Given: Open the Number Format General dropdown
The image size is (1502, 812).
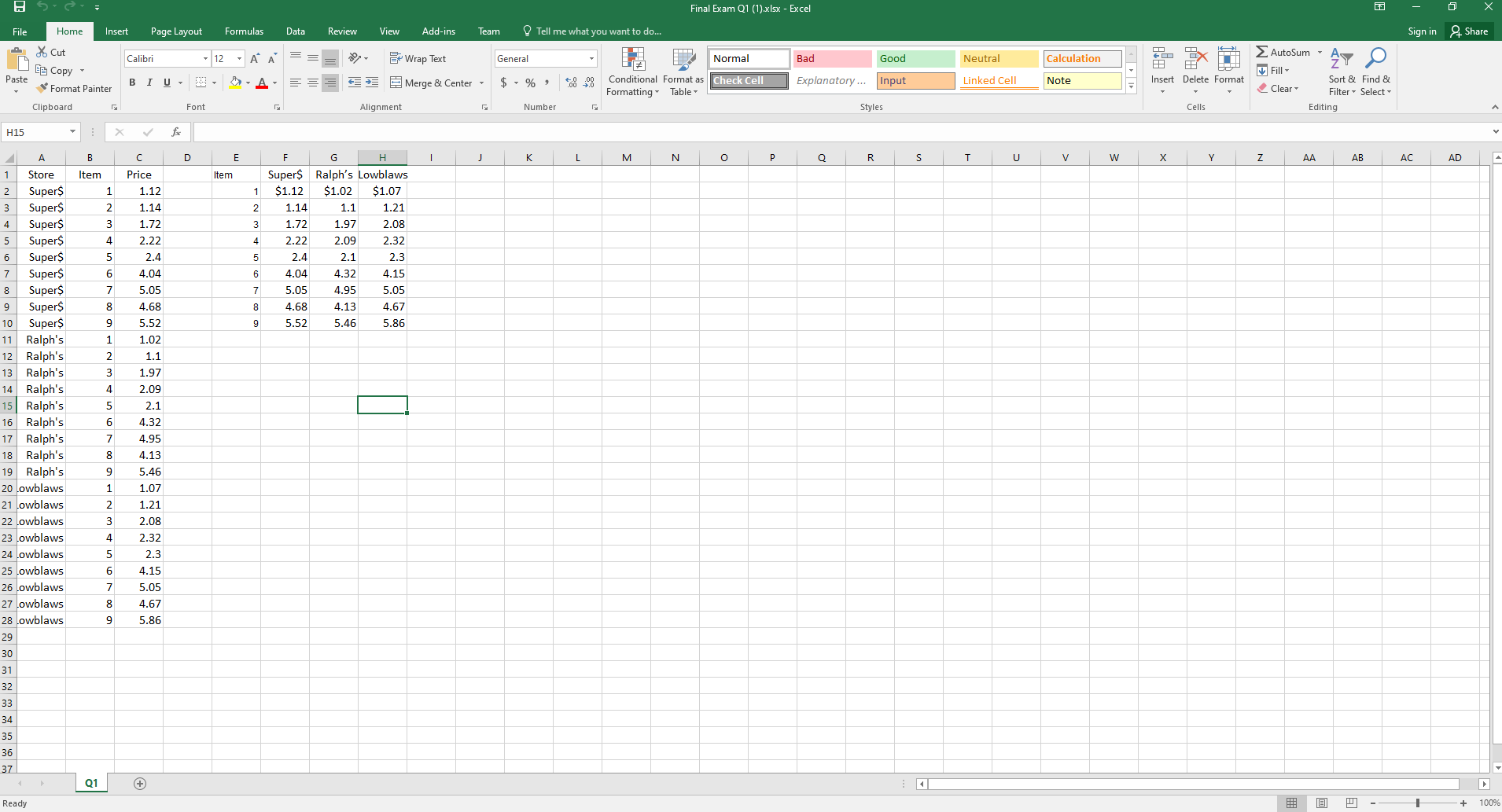Looking at the screenshot, I should [591, 59].
